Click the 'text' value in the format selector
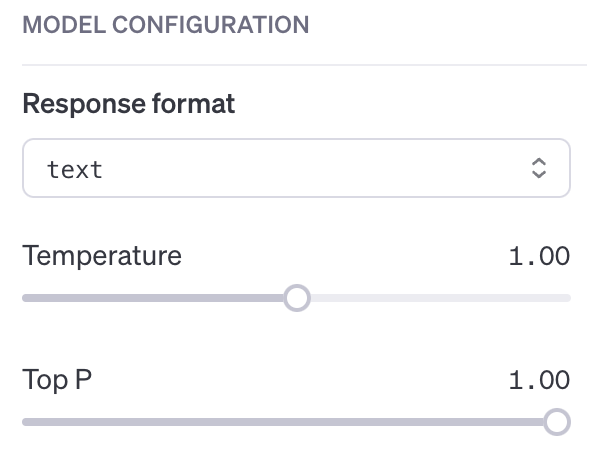The image size is (606, 458). (75, 169)
